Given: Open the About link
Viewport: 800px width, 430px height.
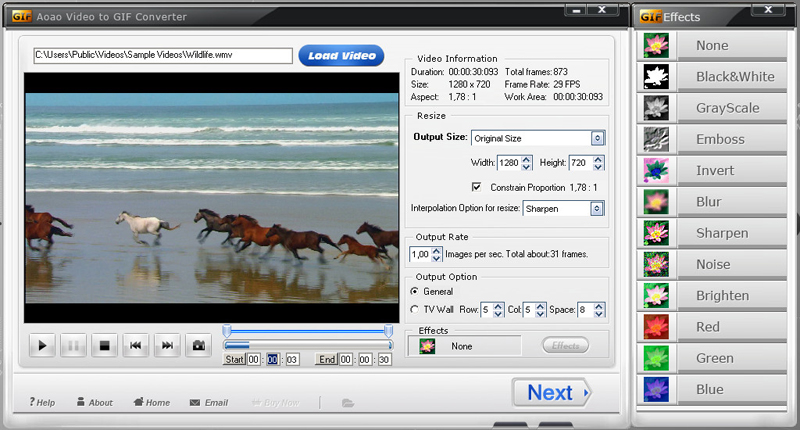Looking at the screenshot, I should [95, 402].
